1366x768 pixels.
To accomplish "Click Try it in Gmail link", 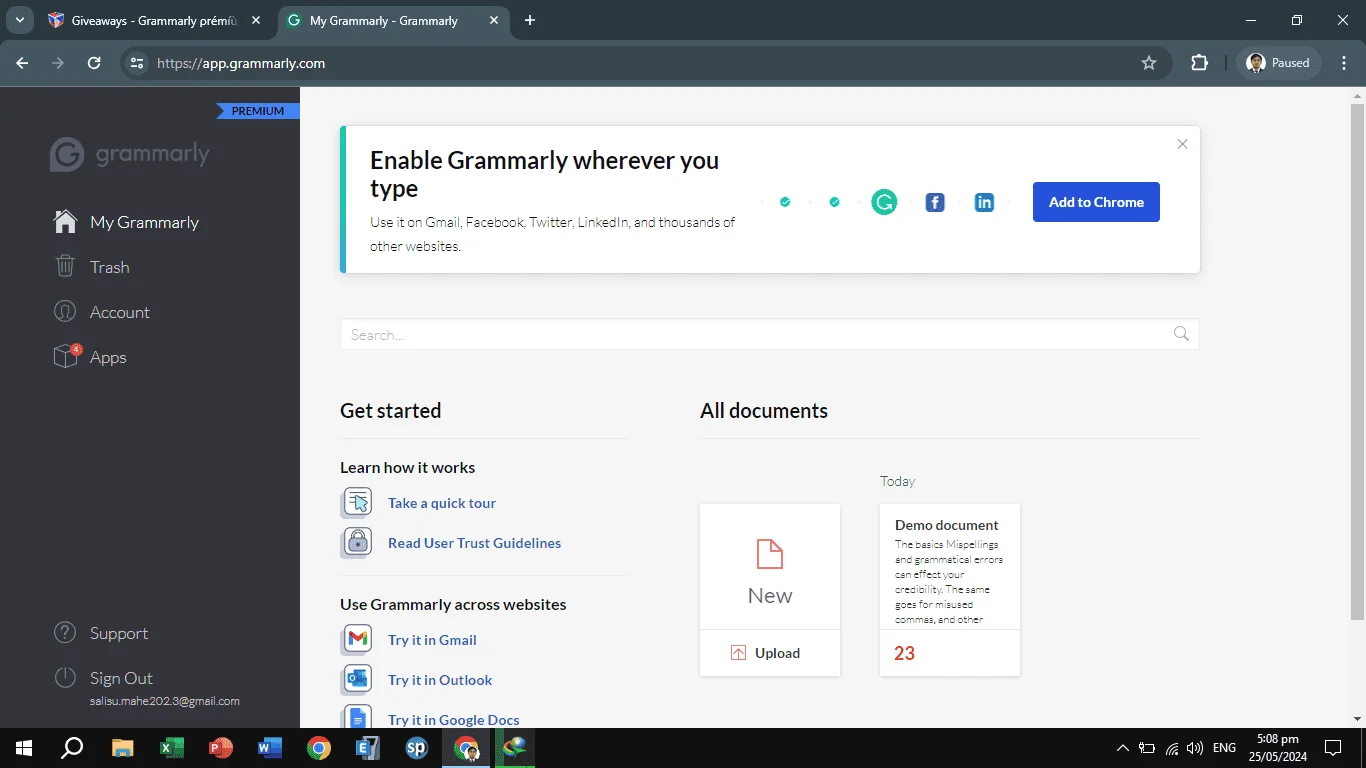I will [432, 640].
